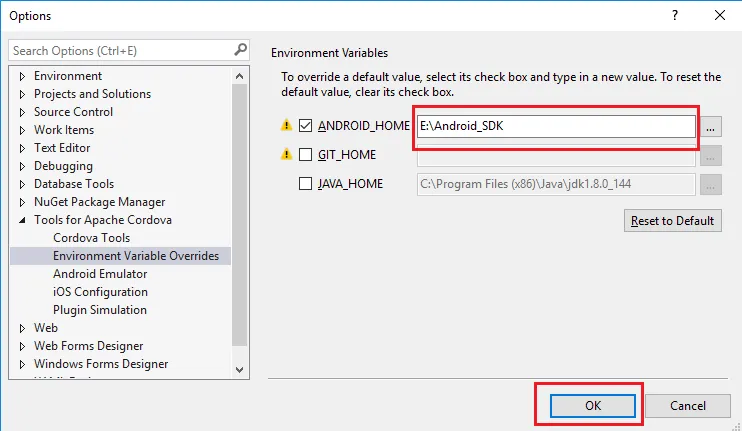Uncheck the ANDROID_HOME checkbox
742x431 pixels.
click(x=306, y=126)
